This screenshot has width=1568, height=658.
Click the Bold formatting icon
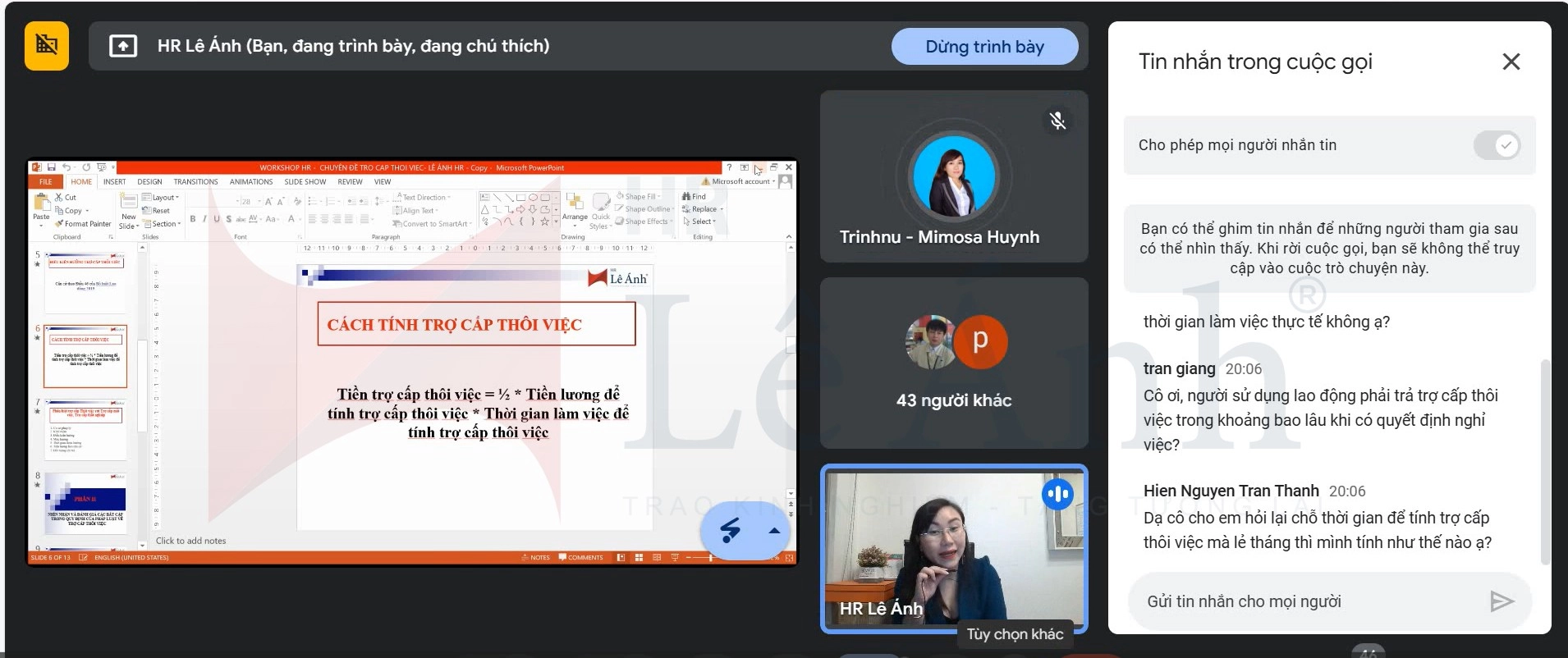[193, 219]
